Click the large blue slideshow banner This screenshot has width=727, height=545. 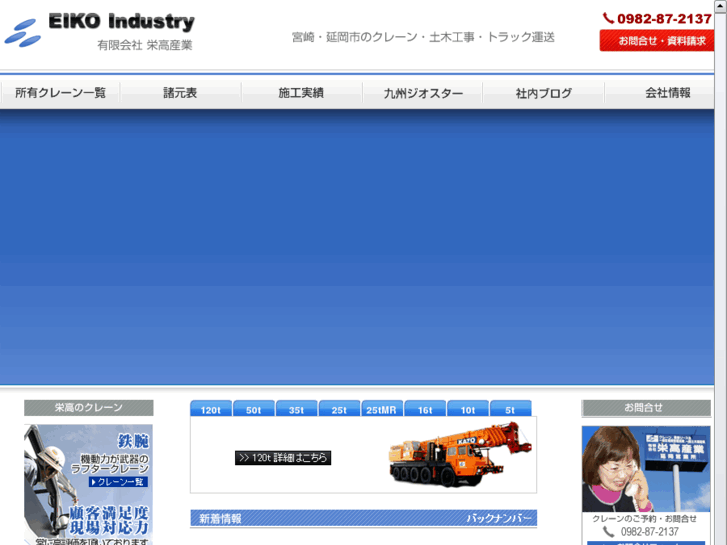click(357, 247)
